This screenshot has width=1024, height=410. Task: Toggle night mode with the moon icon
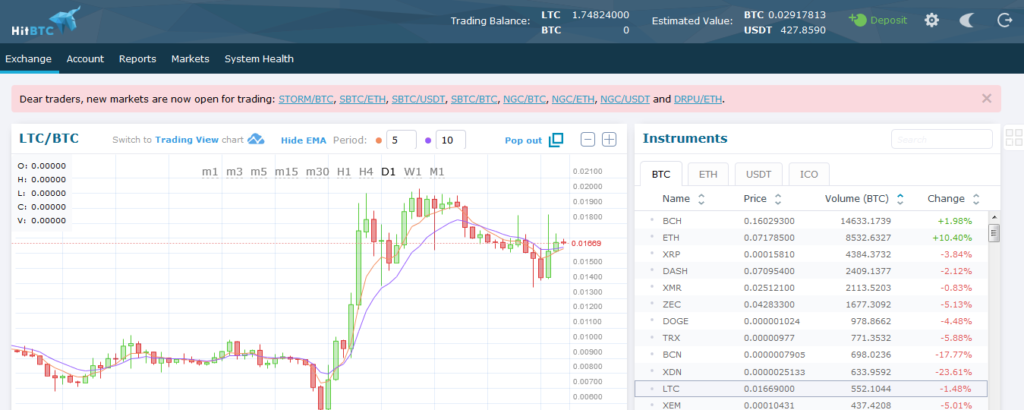(x=967, y=20)
